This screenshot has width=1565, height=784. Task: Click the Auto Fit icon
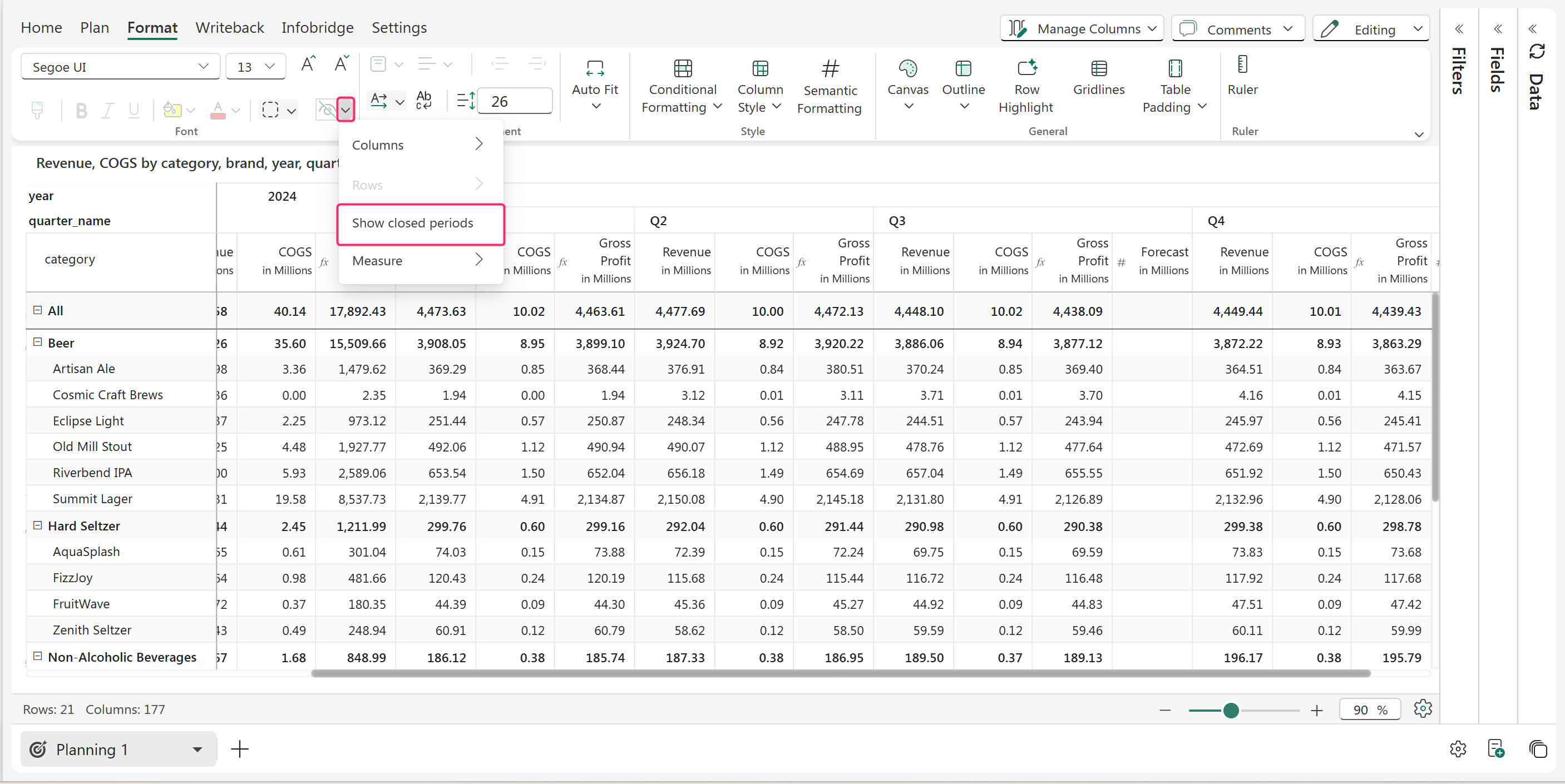pyautogui.click(x=594, y=68)
